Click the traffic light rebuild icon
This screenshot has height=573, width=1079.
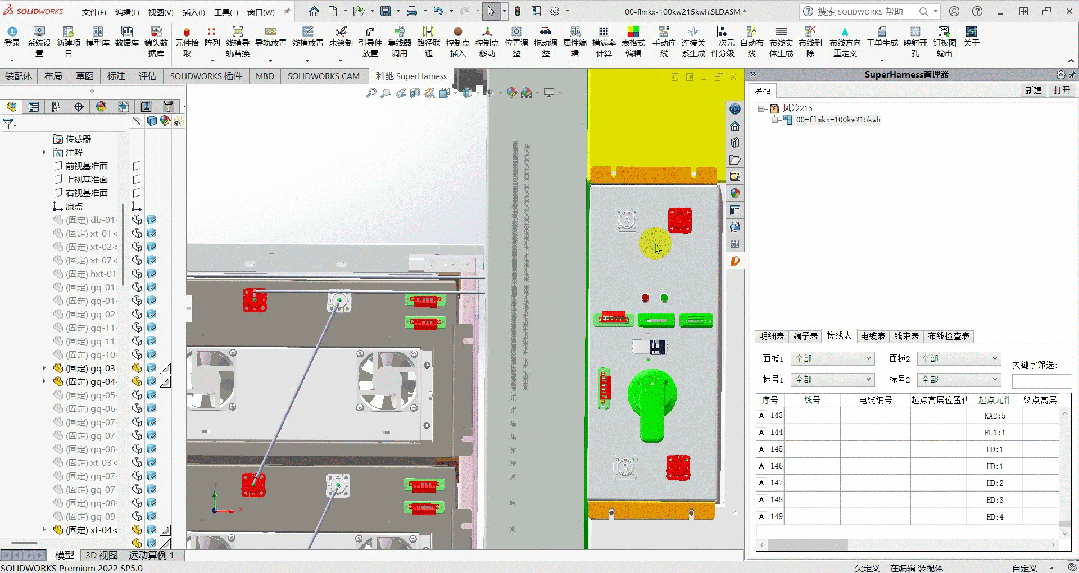tap(517, 12)
